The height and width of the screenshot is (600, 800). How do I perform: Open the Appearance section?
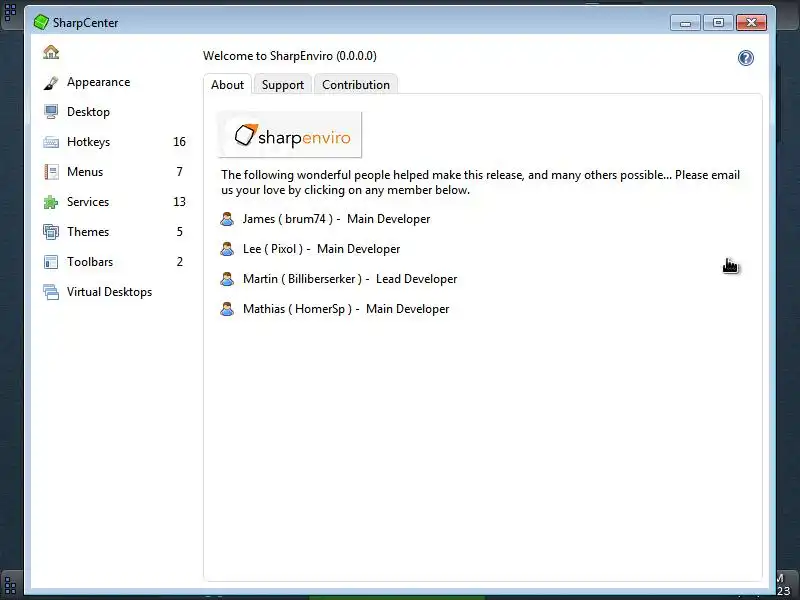[98, 82]
